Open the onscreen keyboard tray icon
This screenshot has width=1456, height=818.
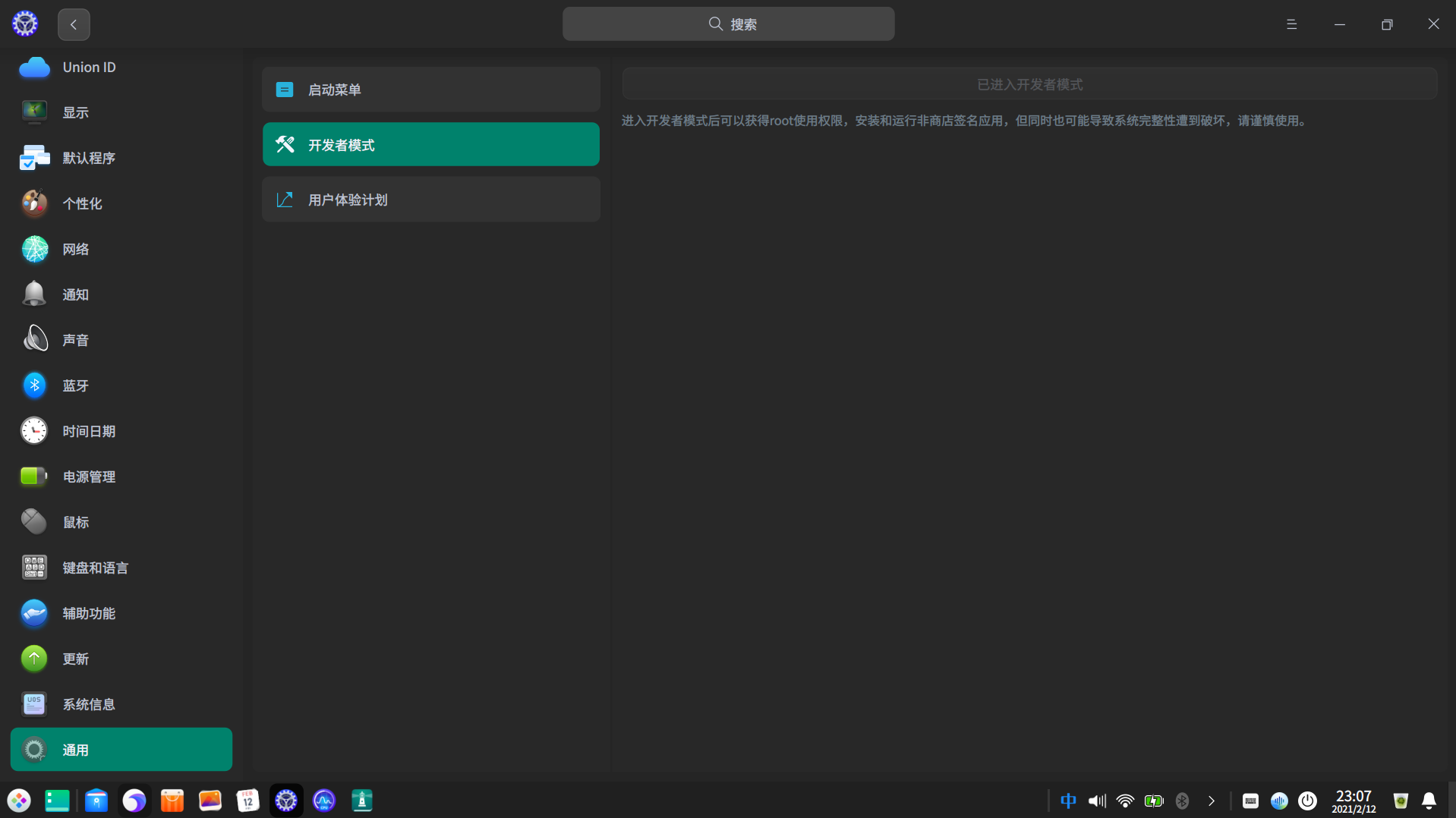[x=1250, y=801]
